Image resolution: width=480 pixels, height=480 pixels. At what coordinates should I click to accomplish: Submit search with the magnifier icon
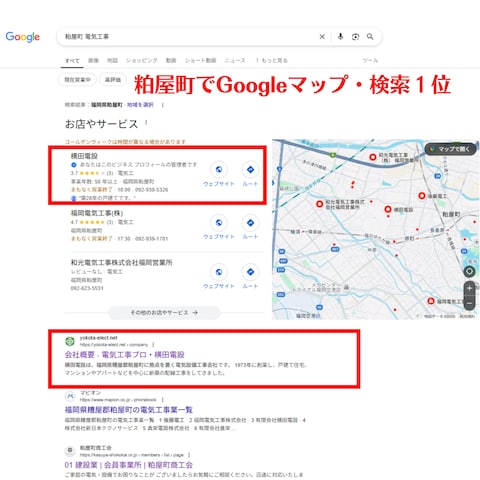pos(370,37)
